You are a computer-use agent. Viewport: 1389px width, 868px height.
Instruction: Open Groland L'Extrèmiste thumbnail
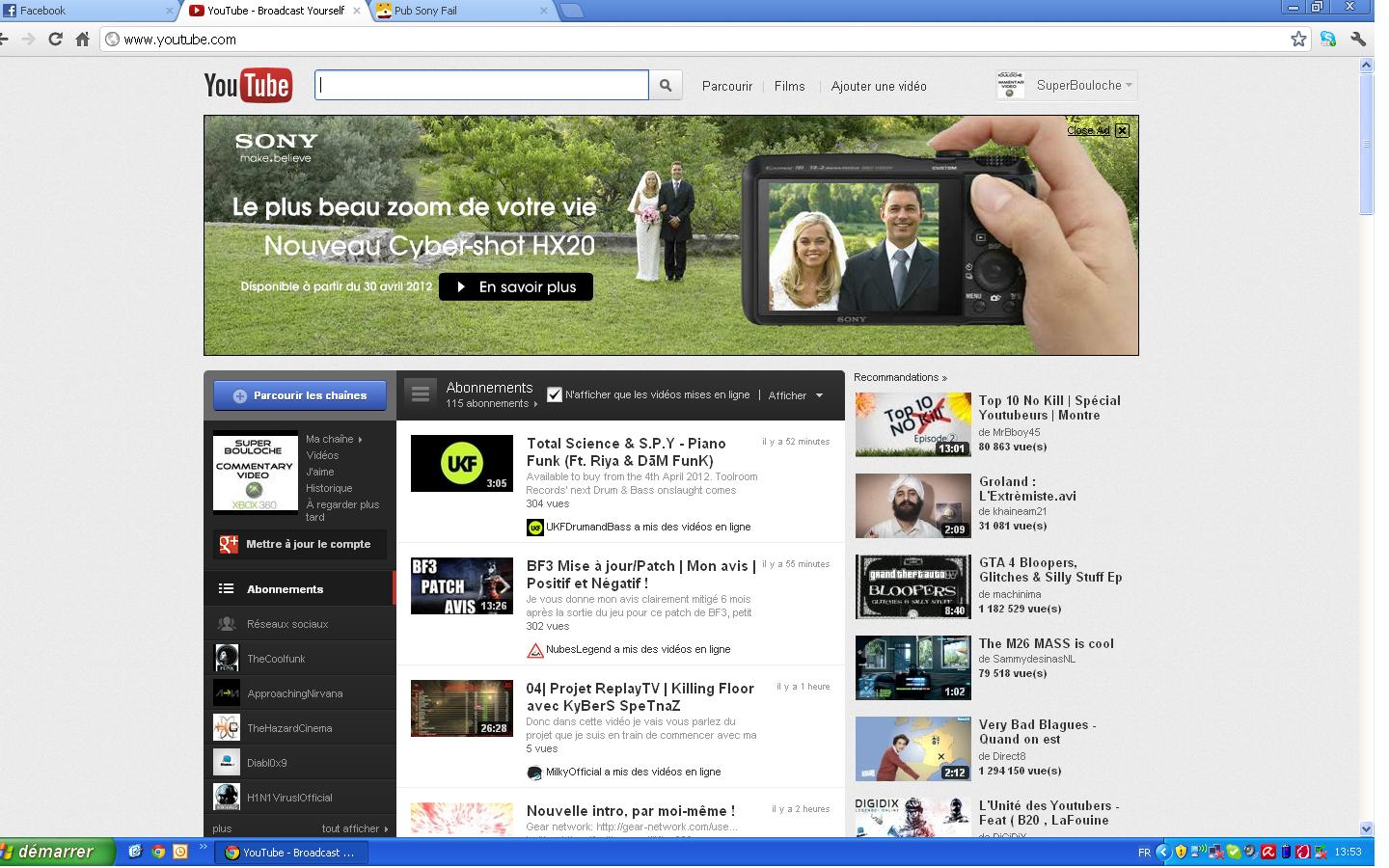pyautogui.click(x=912, y=505)
